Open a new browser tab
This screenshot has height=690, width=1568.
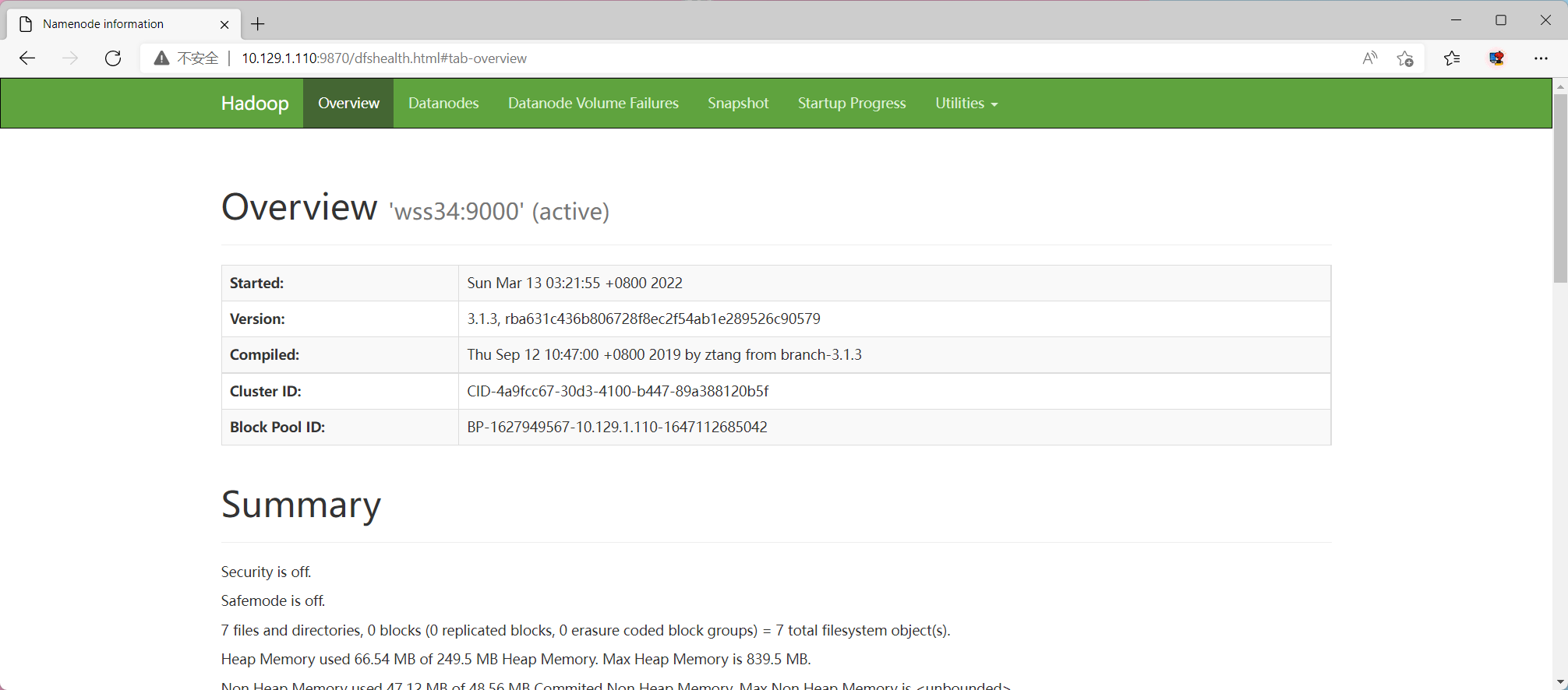tap(258, 24)
